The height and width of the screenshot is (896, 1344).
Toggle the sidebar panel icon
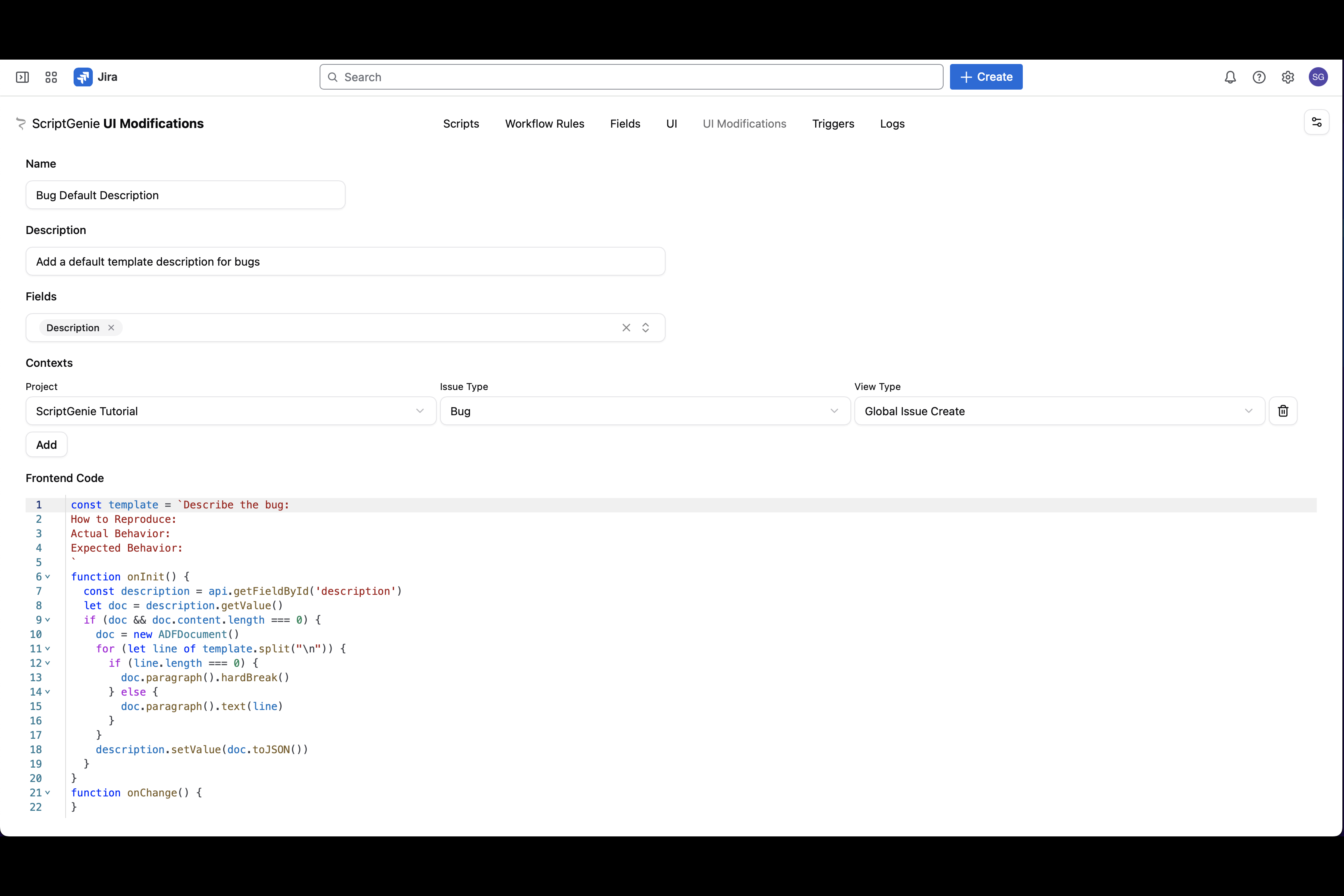coord(22,77)
